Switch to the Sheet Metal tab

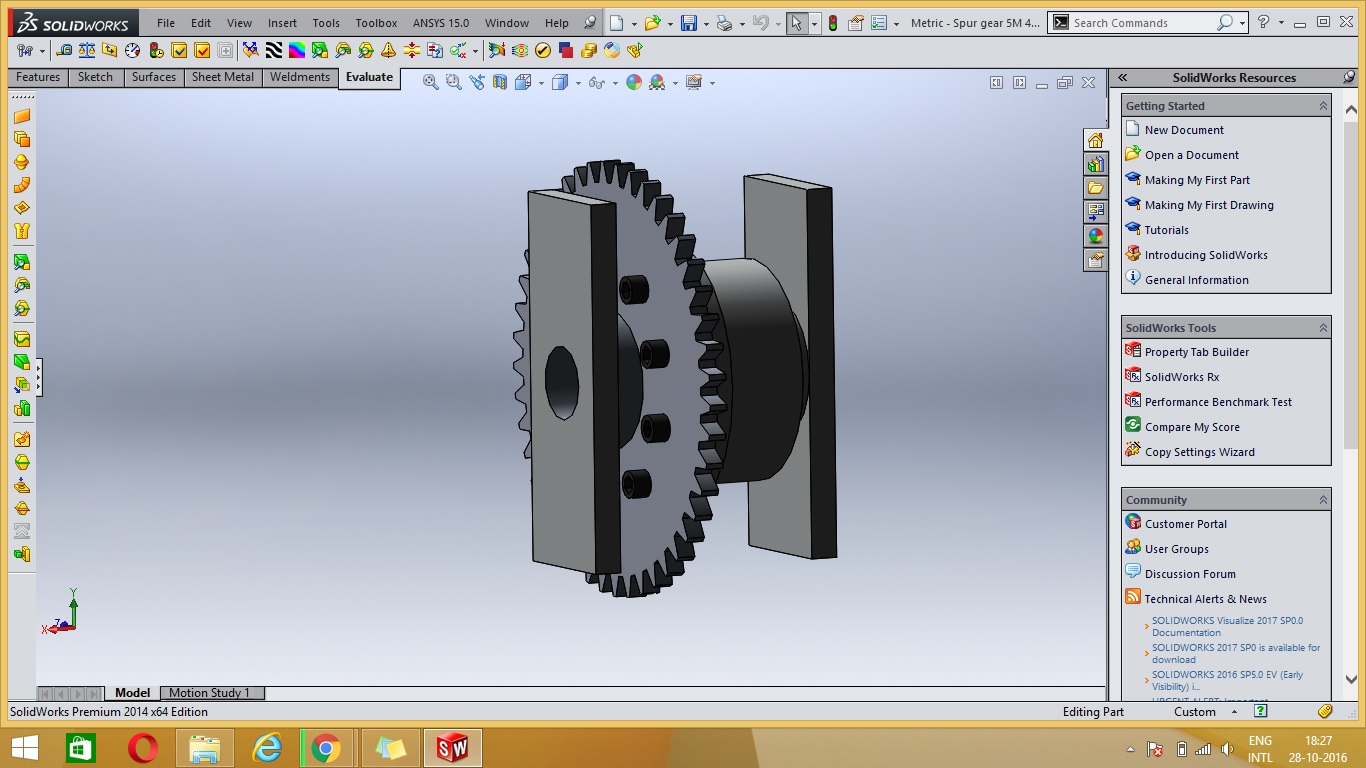pyautogui.click(x=223, y=77)
